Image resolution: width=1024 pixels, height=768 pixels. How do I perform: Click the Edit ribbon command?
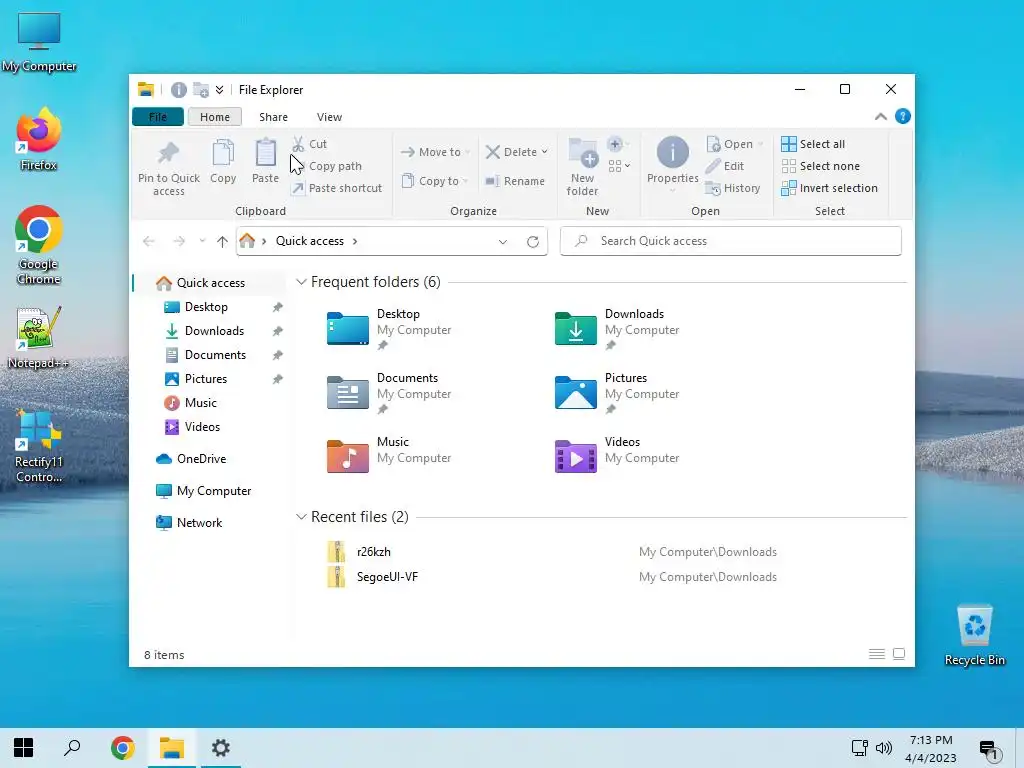click(725, 166)
